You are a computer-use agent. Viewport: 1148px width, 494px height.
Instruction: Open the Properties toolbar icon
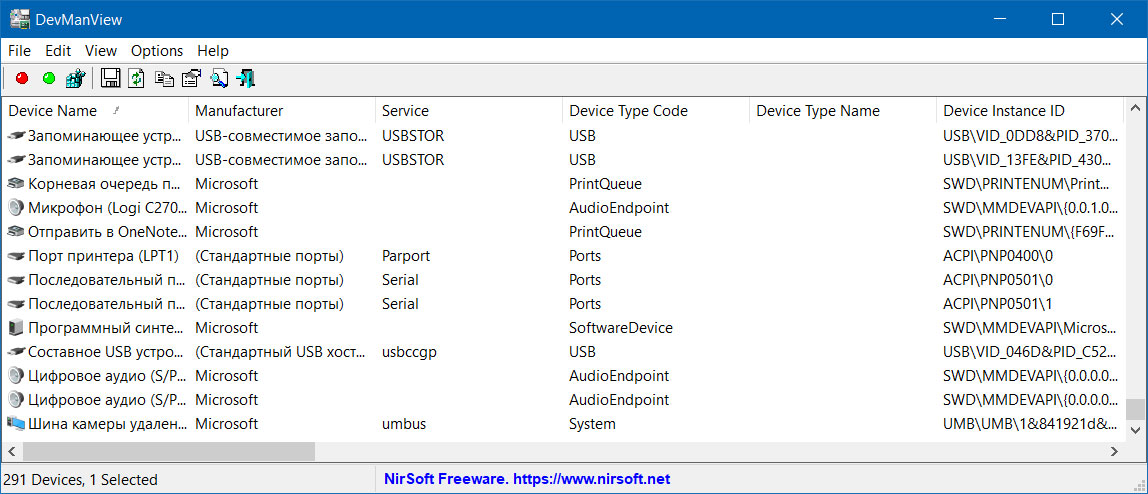192,78
